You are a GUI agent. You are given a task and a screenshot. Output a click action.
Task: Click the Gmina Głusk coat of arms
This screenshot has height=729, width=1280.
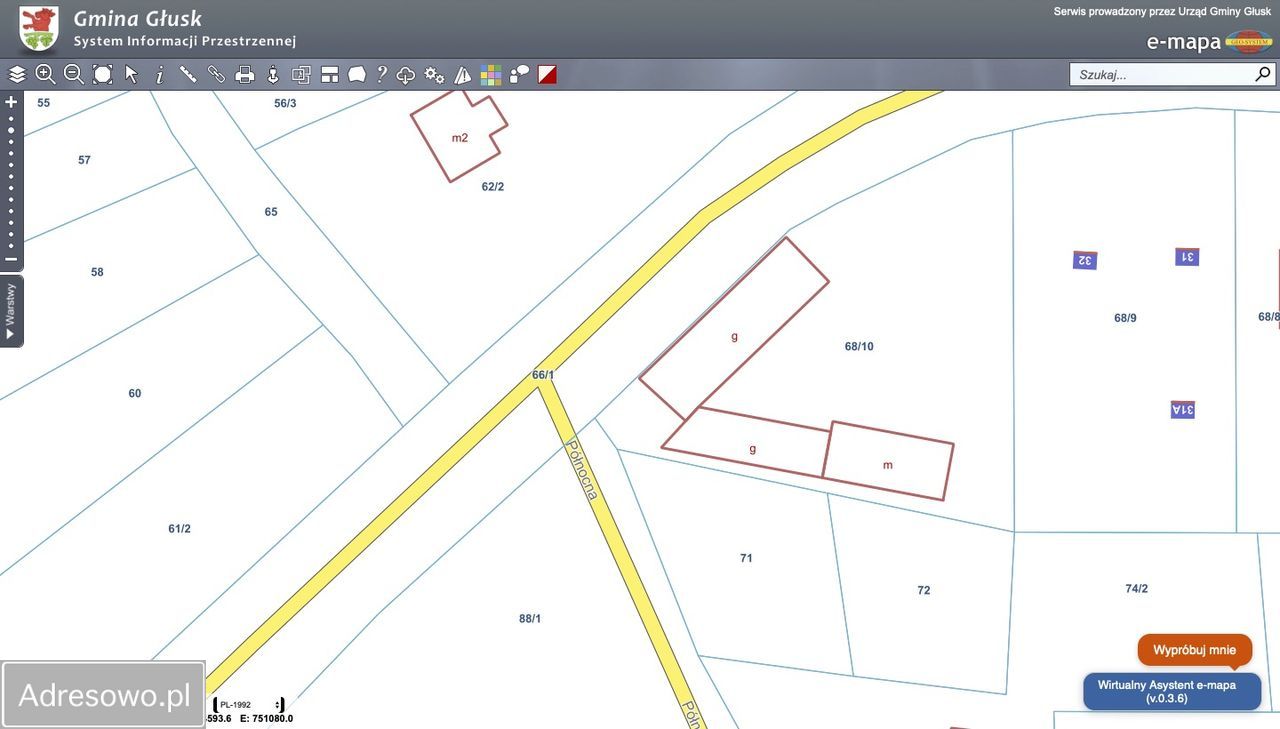coord(39,28)
